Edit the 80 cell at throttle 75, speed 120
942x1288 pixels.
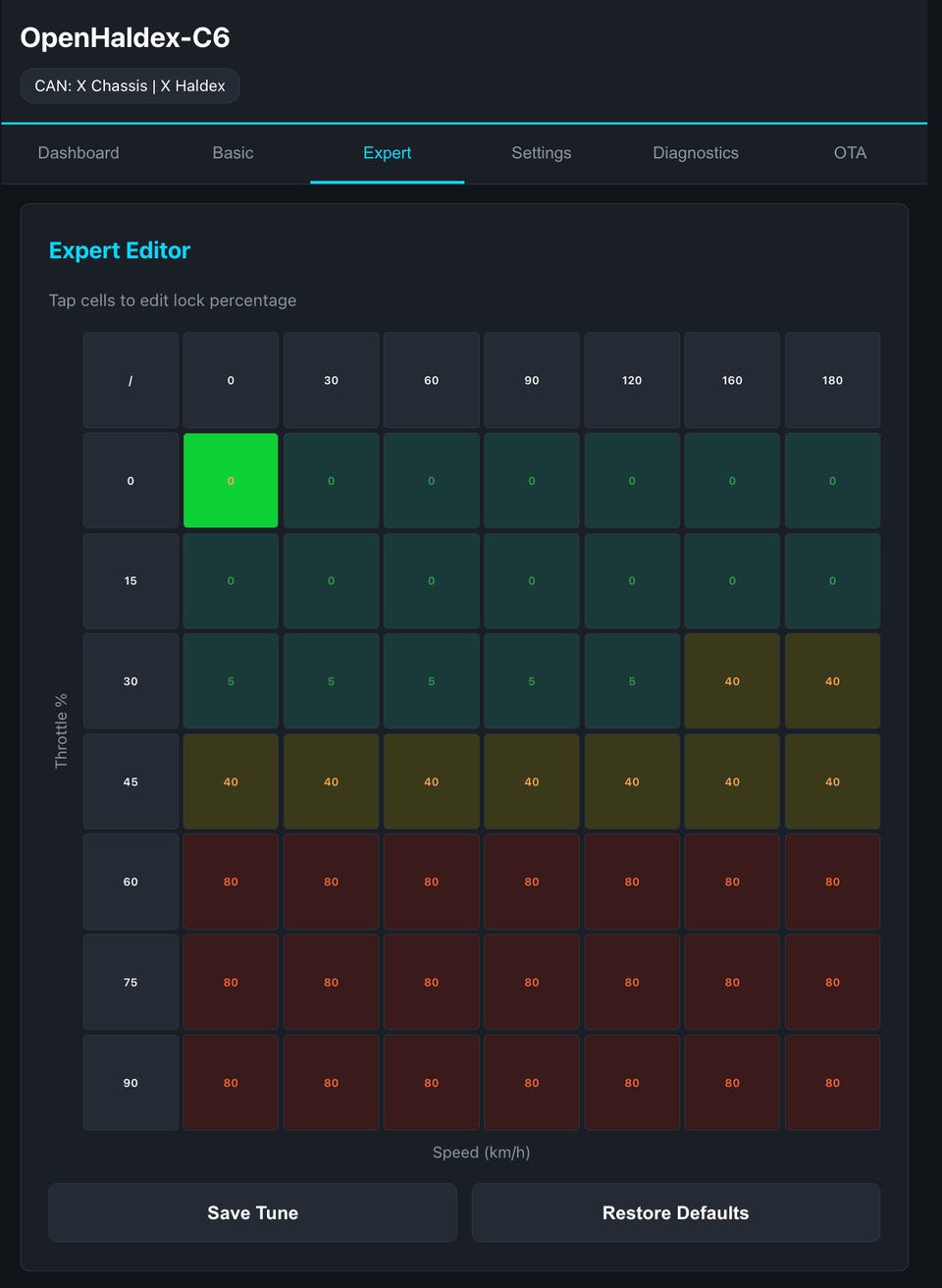click(632, 982)
